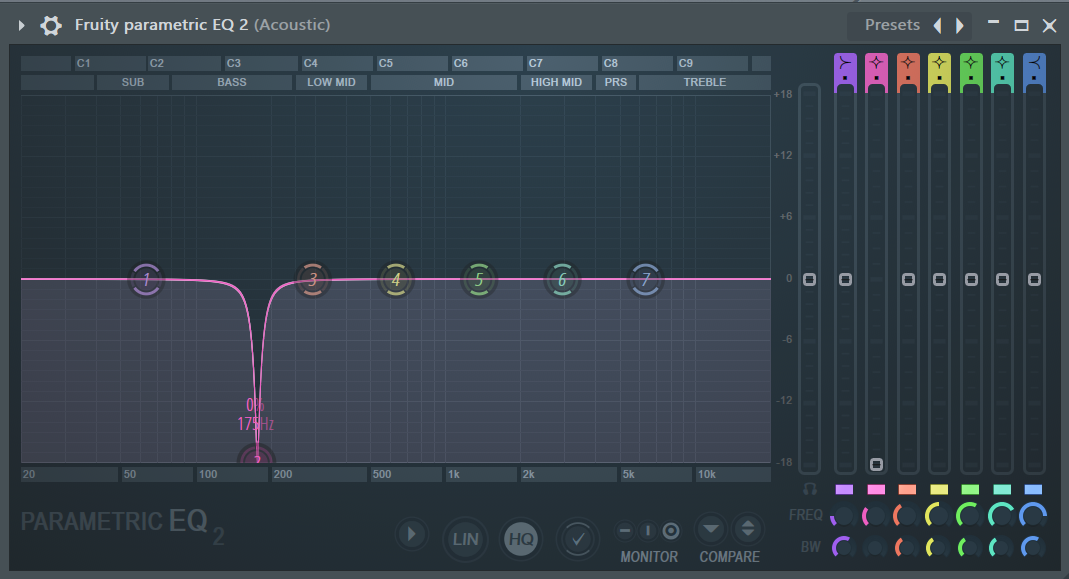This screenshot has height=579, width=1069.
Task: Toggle the HQ high quality button
Action: click(x=522, y=539)
